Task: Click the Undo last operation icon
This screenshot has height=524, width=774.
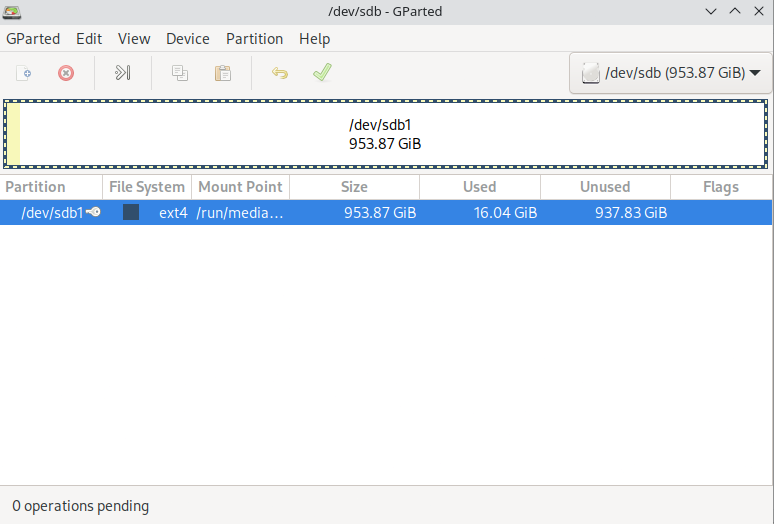Action: pos(280,73)
